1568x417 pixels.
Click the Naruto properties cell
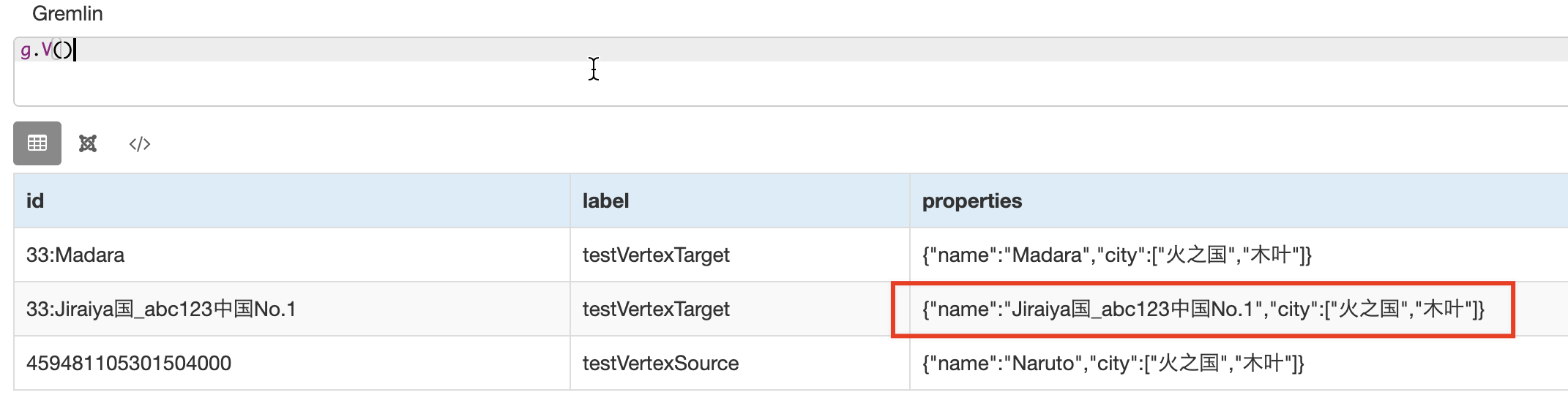[1113, 364]
